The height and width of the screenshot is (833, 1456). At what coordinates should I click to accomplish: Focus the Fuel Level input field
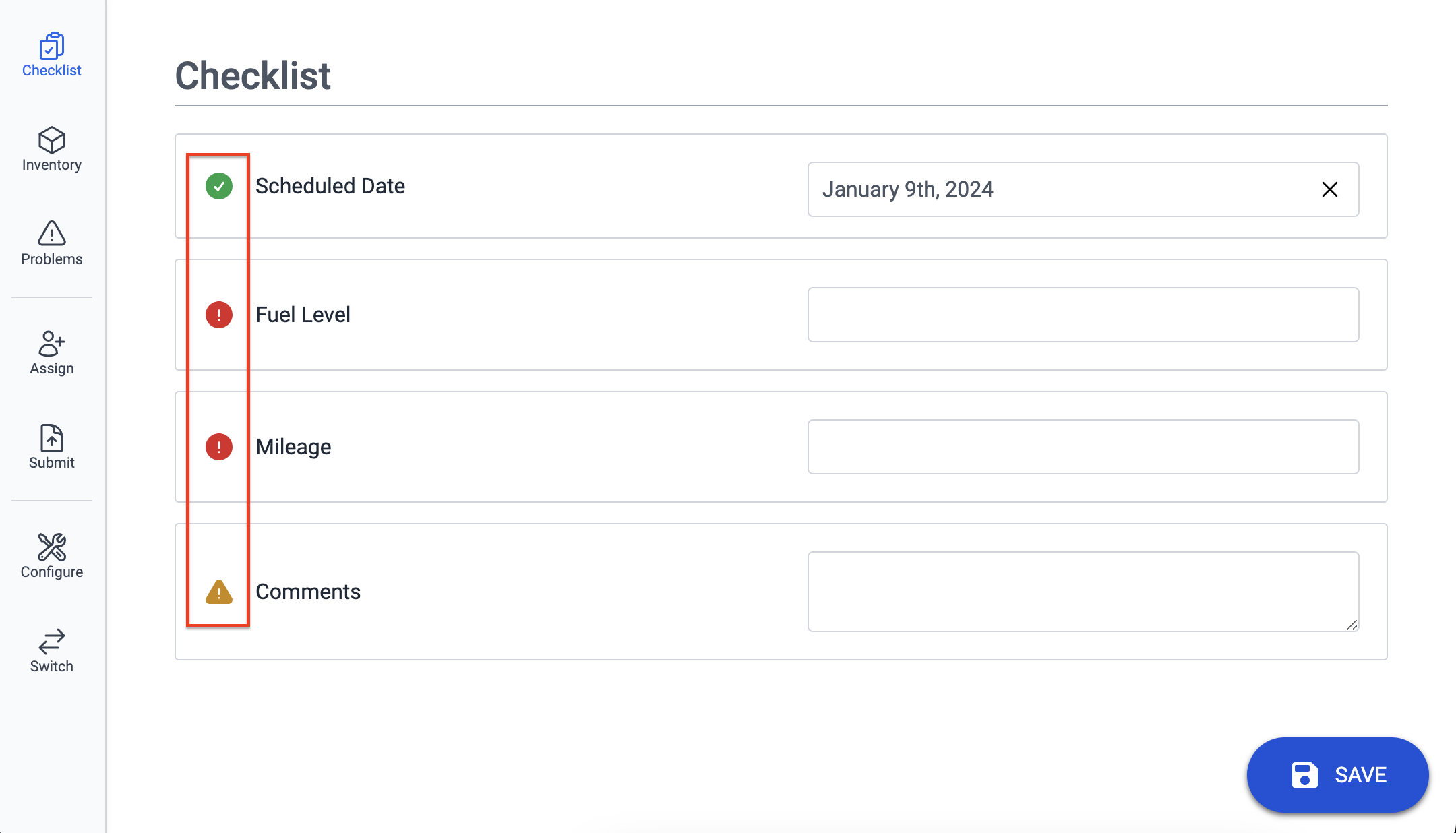(1083, 315)
